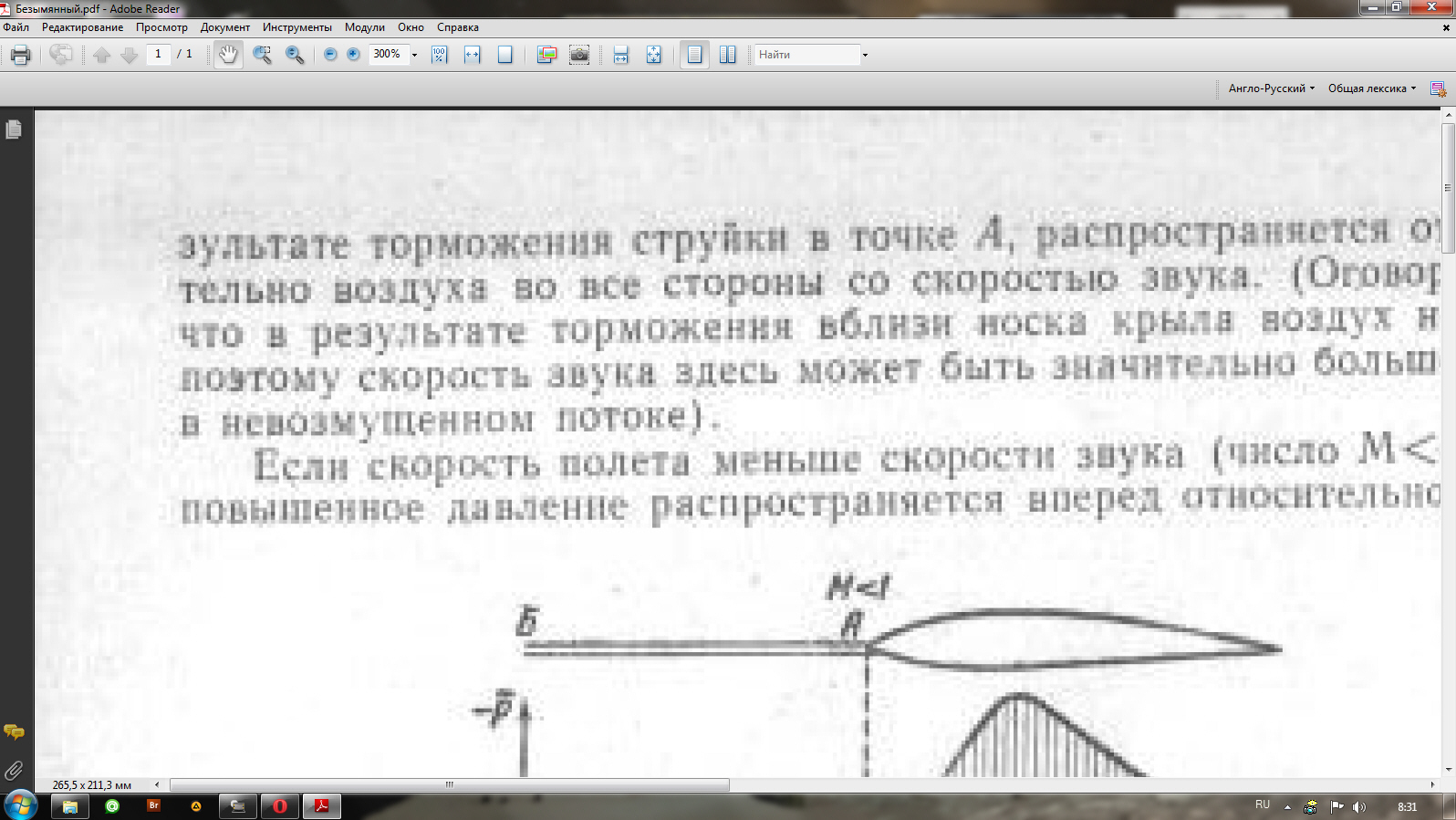Screen dimensions: 1456x820
Task: Open the Инструменты menu
Action: coord(297,27)
